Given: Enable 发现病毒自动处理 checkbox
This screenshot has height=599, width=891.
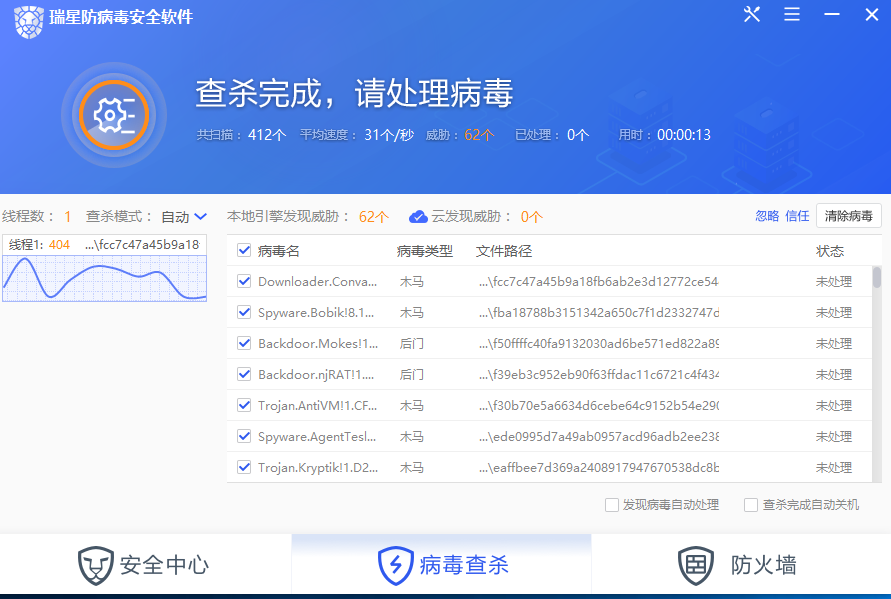Looking at the screenshot, I should tap(612, 505).
